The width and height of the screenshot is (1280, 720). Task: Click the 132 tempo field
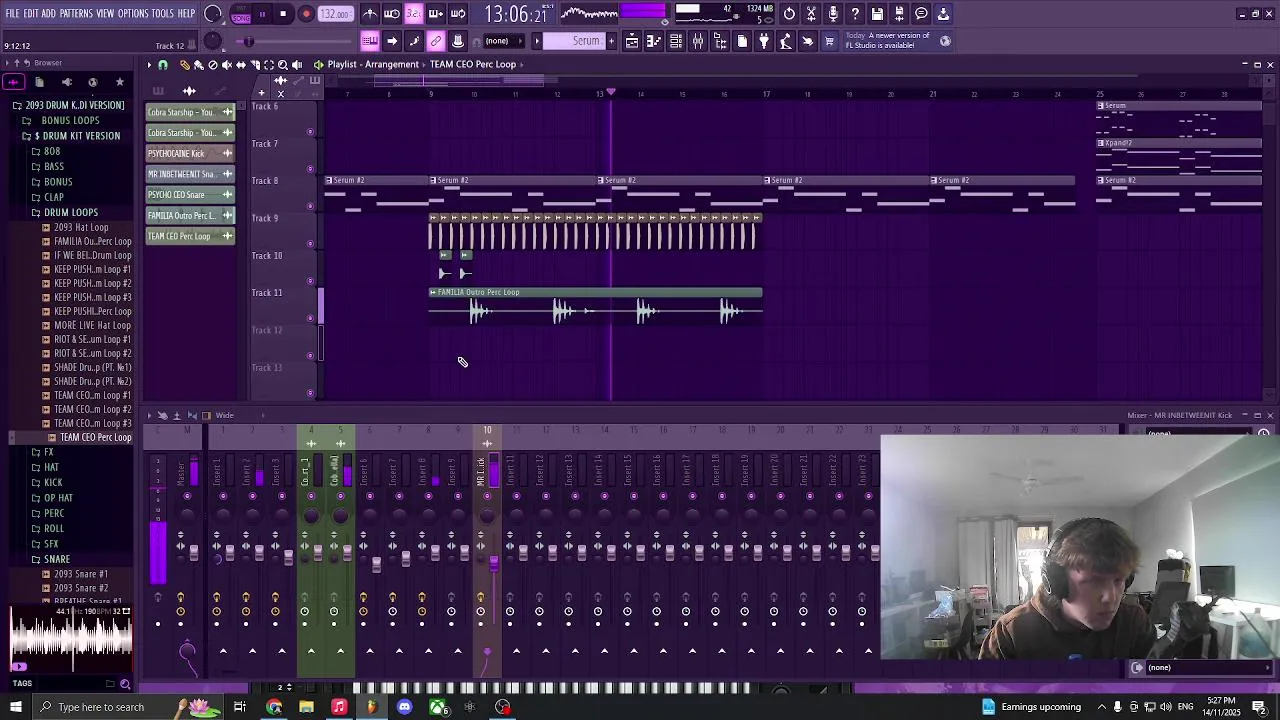click(335, 14)
